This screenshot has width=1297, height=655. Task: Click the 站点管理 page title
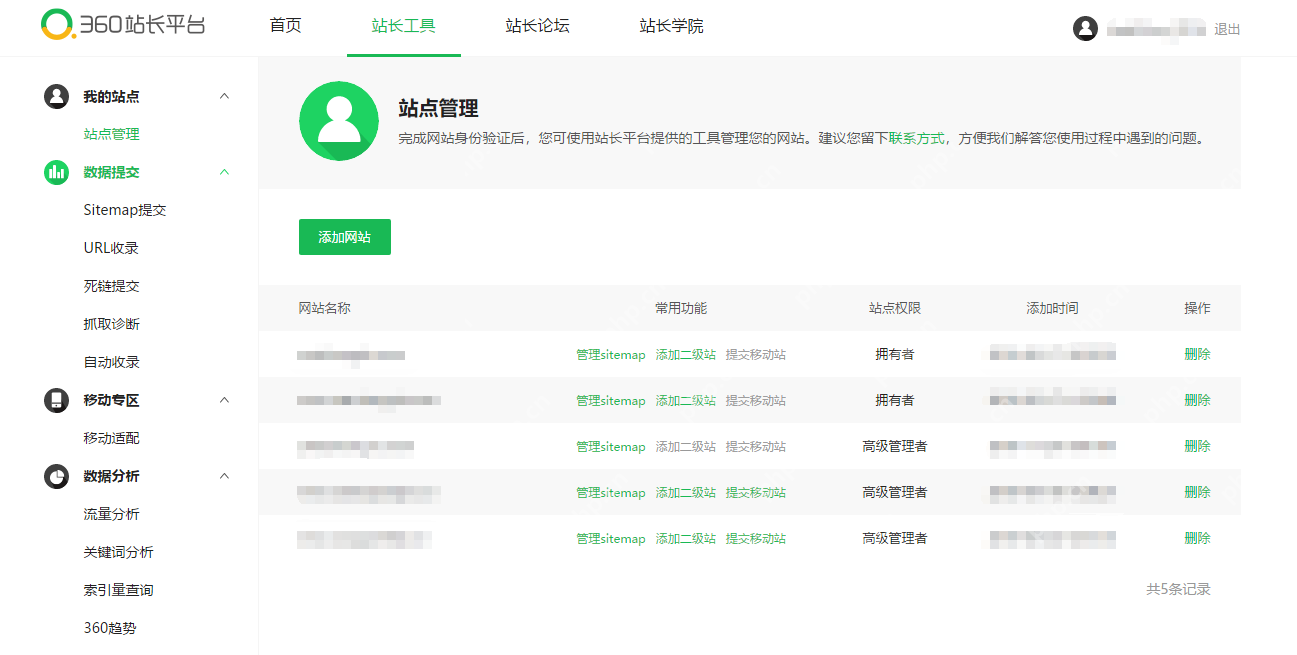438,109
